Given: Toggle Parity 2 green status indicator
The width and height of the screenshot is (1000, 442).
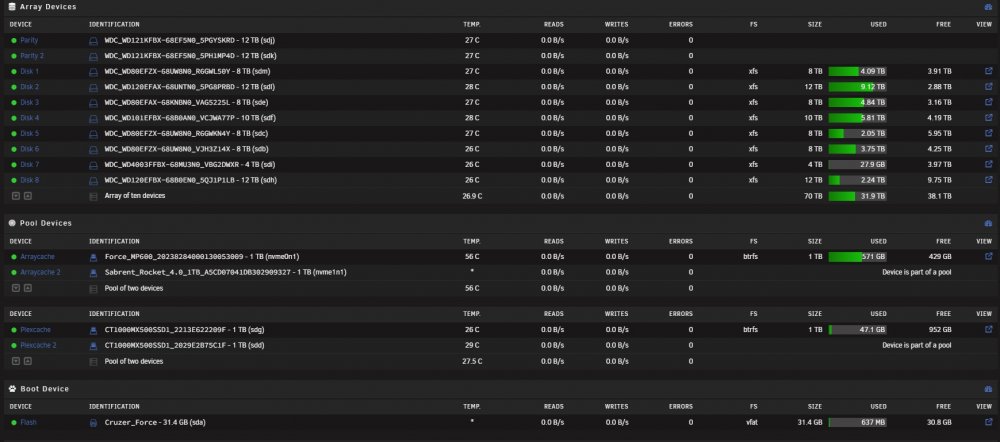Looking at the screenshot, I should click(x=14, y=56).
